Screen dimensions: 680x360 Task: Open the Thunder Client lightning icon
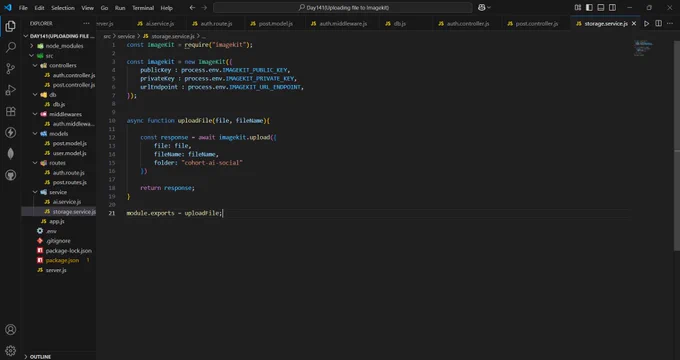click(10, 133)
